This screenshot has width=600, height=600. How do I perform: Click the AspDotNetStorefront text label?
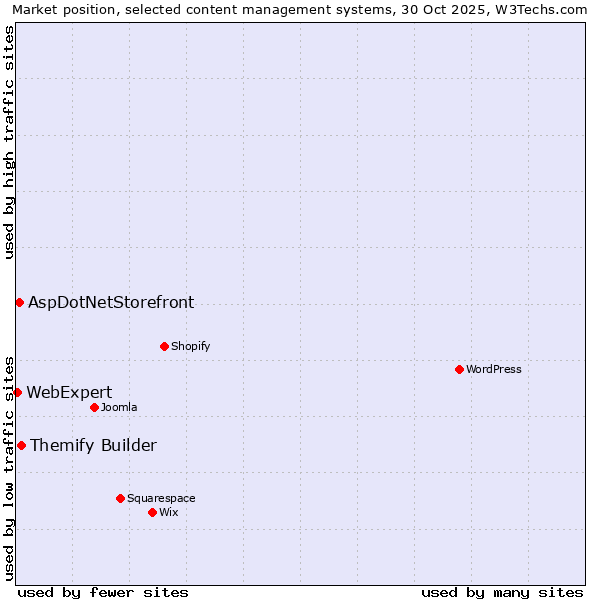click(111, 302)
